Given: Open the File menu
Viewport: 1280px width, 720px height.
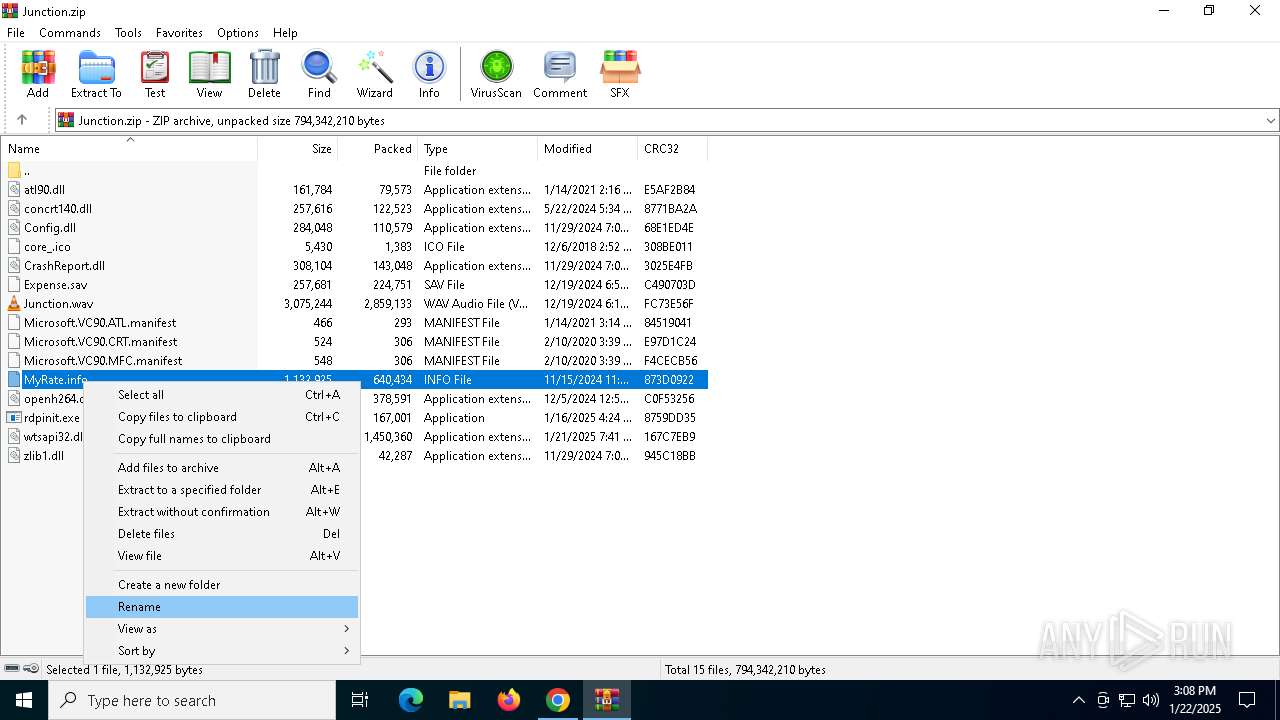Looking at the screenshot, I should point(16,33).
